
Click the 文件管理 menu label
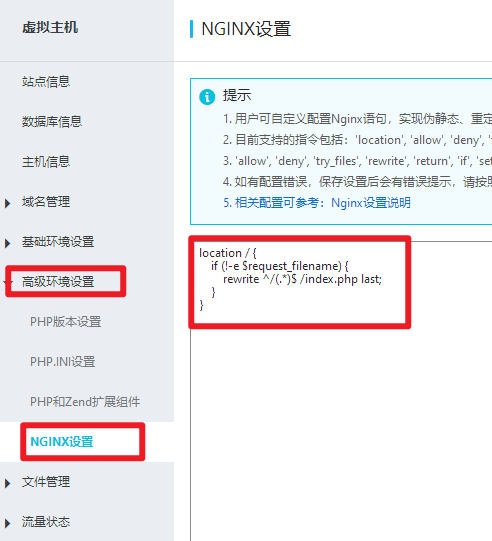pos(46,482)
